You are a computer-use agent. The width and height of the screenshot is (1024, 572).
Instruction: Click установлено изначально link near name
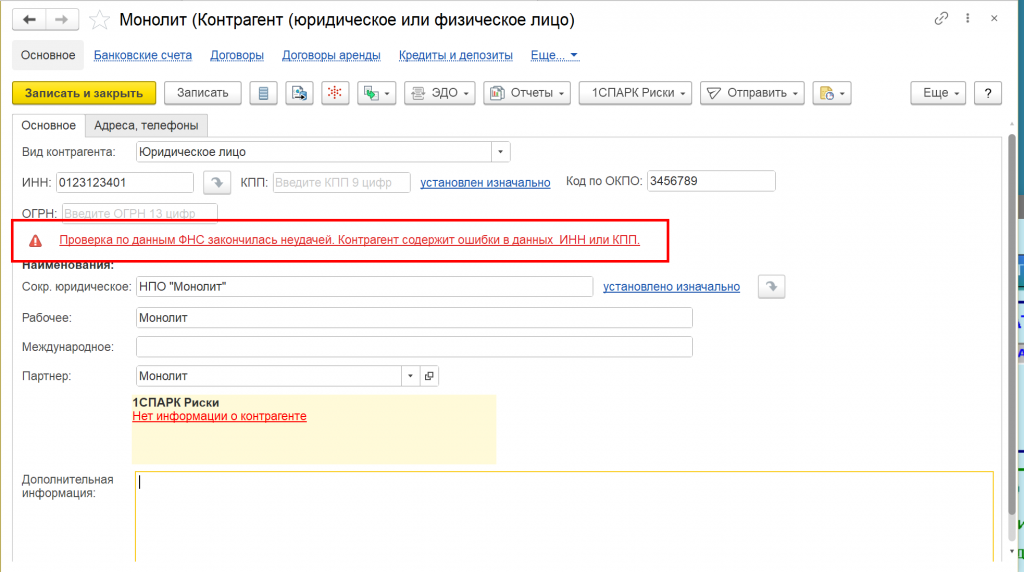pos(671,287)
